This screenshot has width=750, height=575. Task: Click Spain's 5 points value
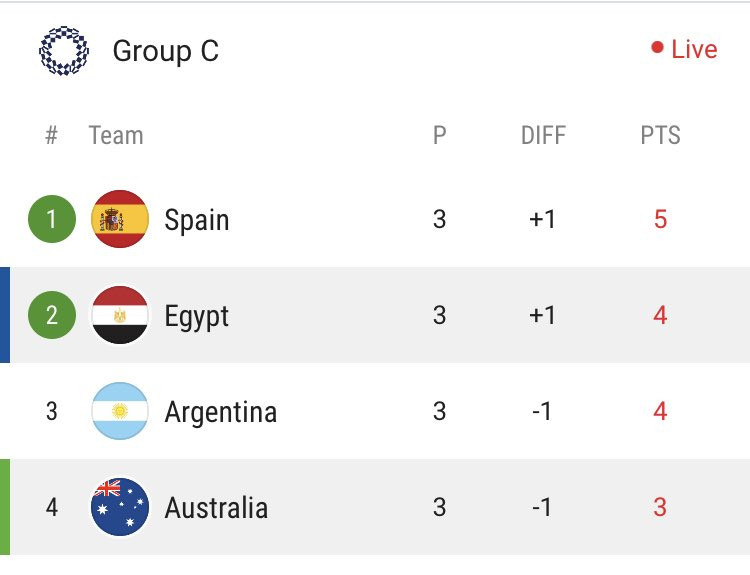click(660, 219)
